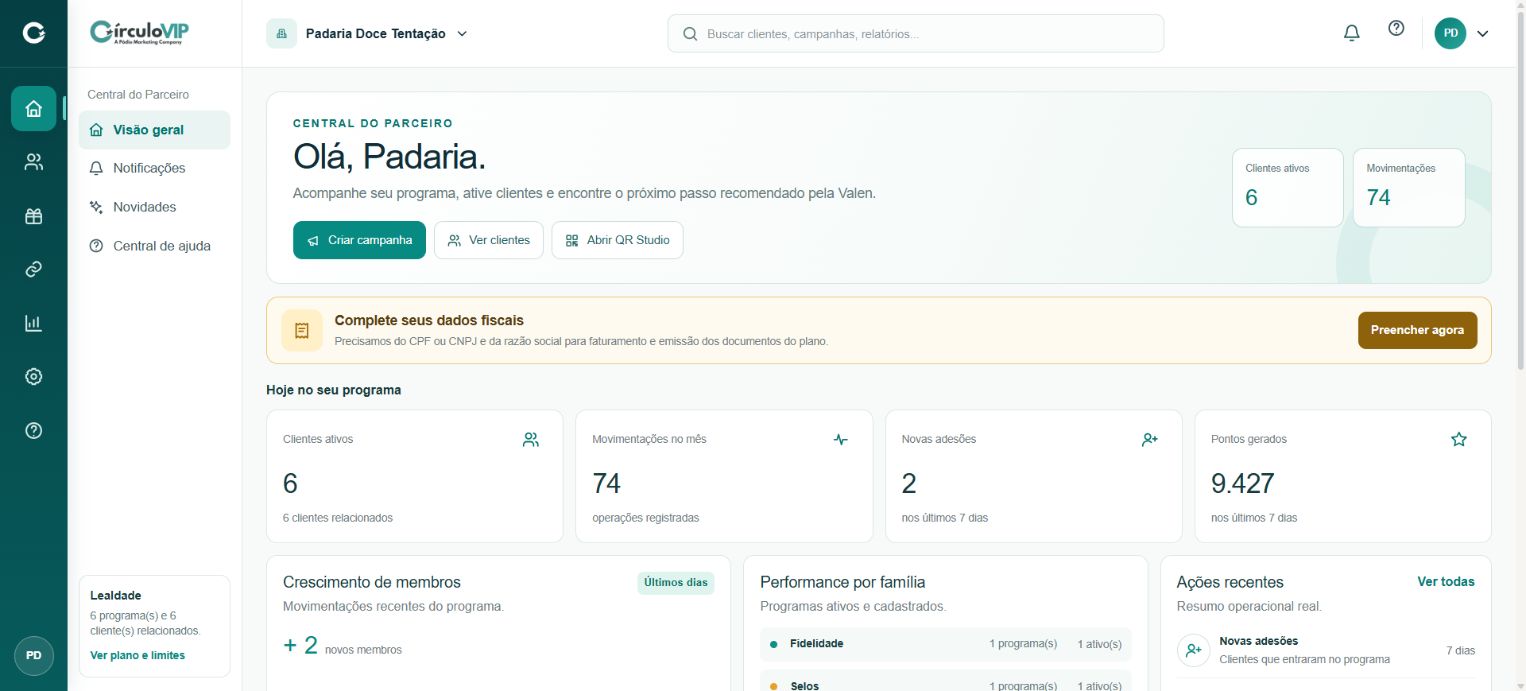The image size is (1526, 691).
Task: Click the Novas adesões icon in Ações recentes
Action: point(1194,650)
